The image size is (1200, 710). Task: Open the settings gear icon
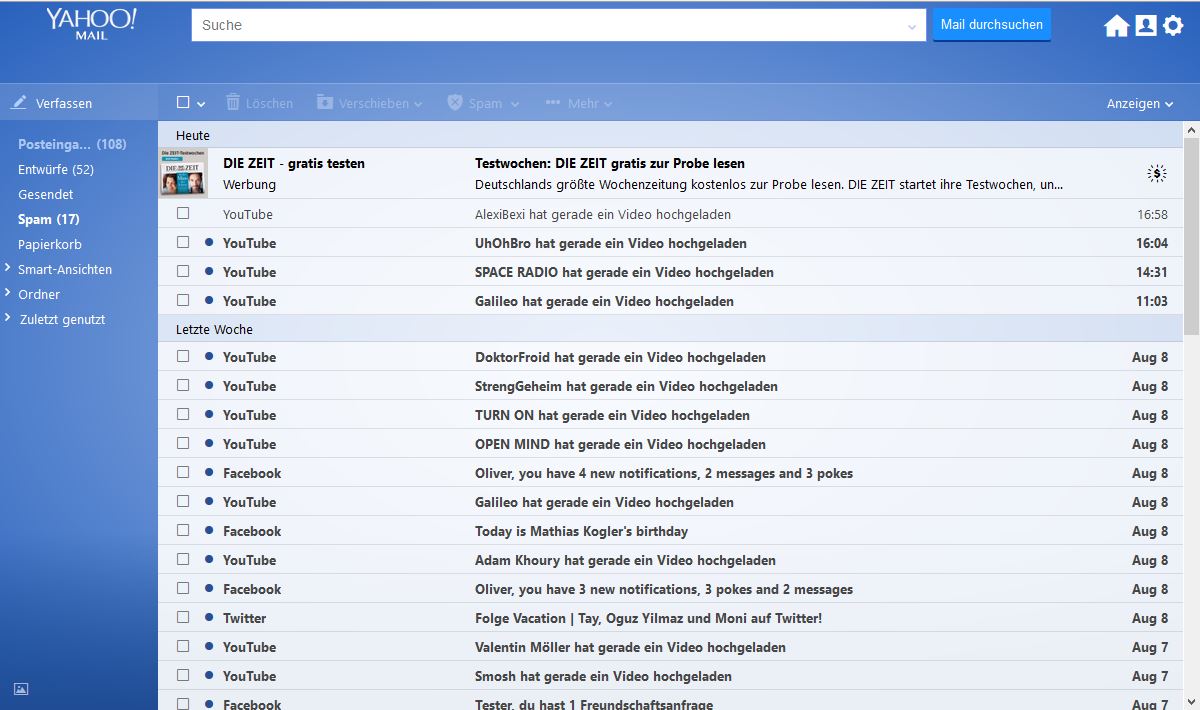click(1173, 26)
